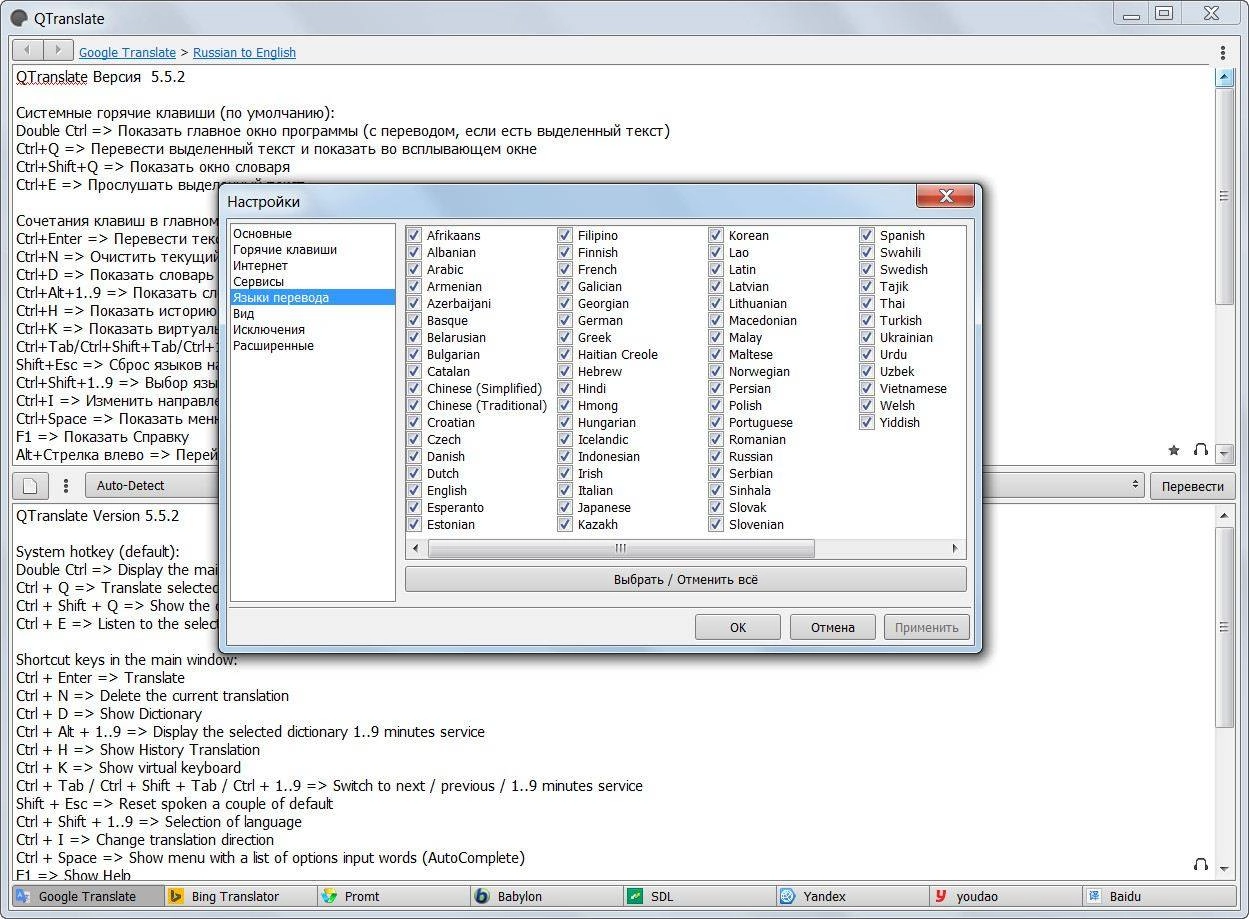This screenshot has height=919, width=1249.
Task: Toggle the German language checkbox
Action: (565, 320)
